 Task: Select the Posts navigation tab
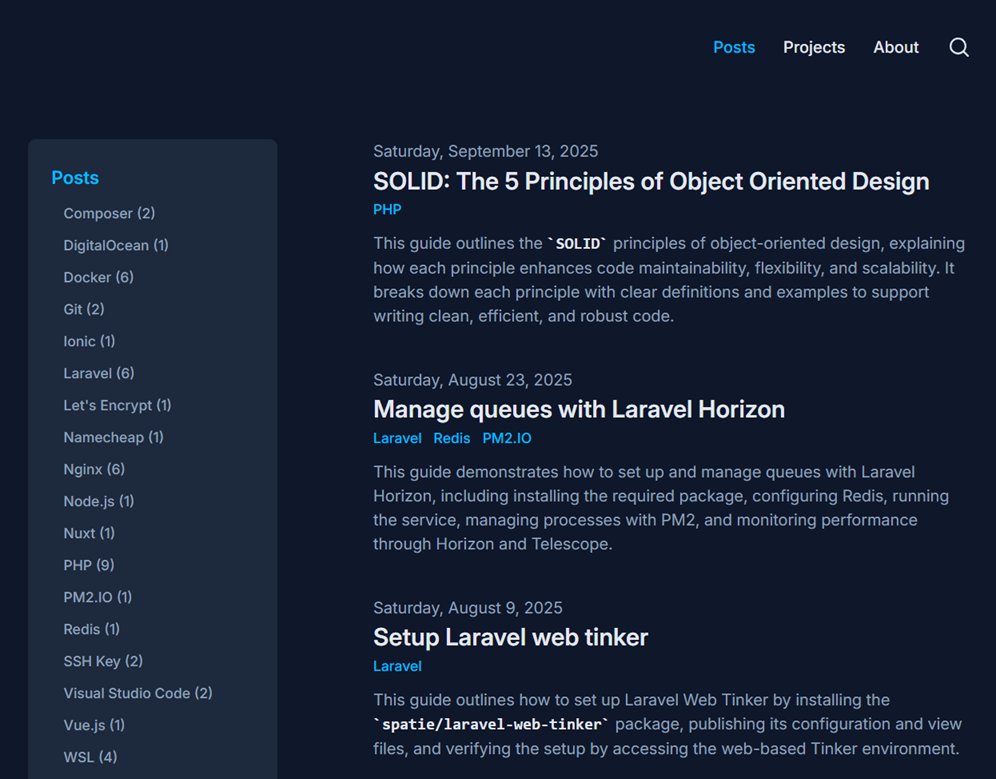(x=733, y=48)
